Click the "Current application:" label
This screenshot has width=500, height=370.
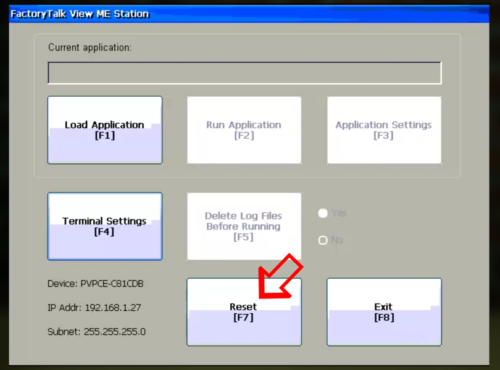(90, 48)
